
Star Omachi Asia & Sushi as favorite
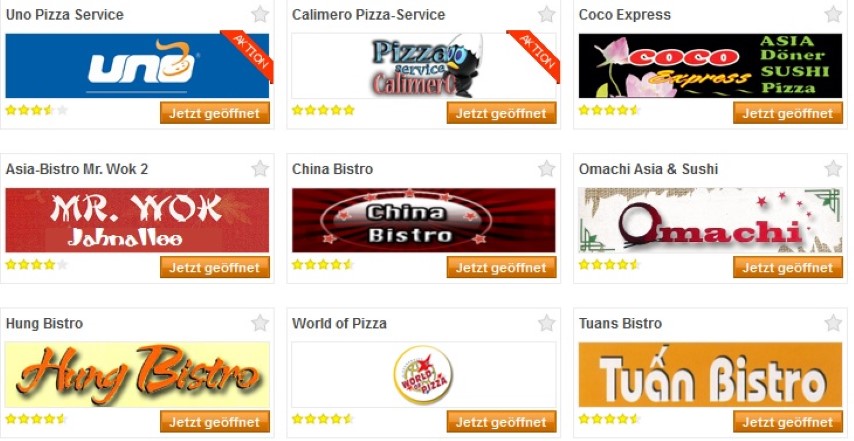pyautogui.click(x=833, y=168)
